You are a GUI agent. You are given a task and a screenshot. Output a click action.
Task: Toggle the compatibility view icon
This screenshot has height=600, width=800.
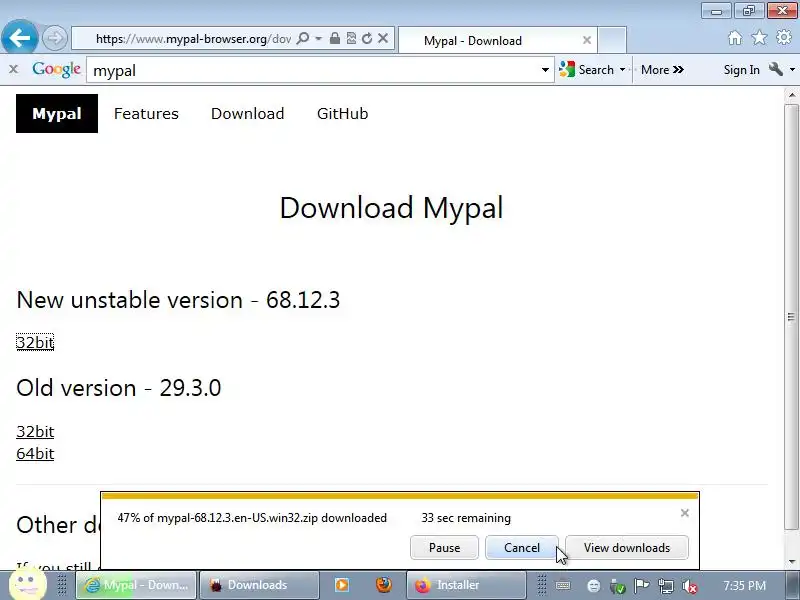coord(351,38)
